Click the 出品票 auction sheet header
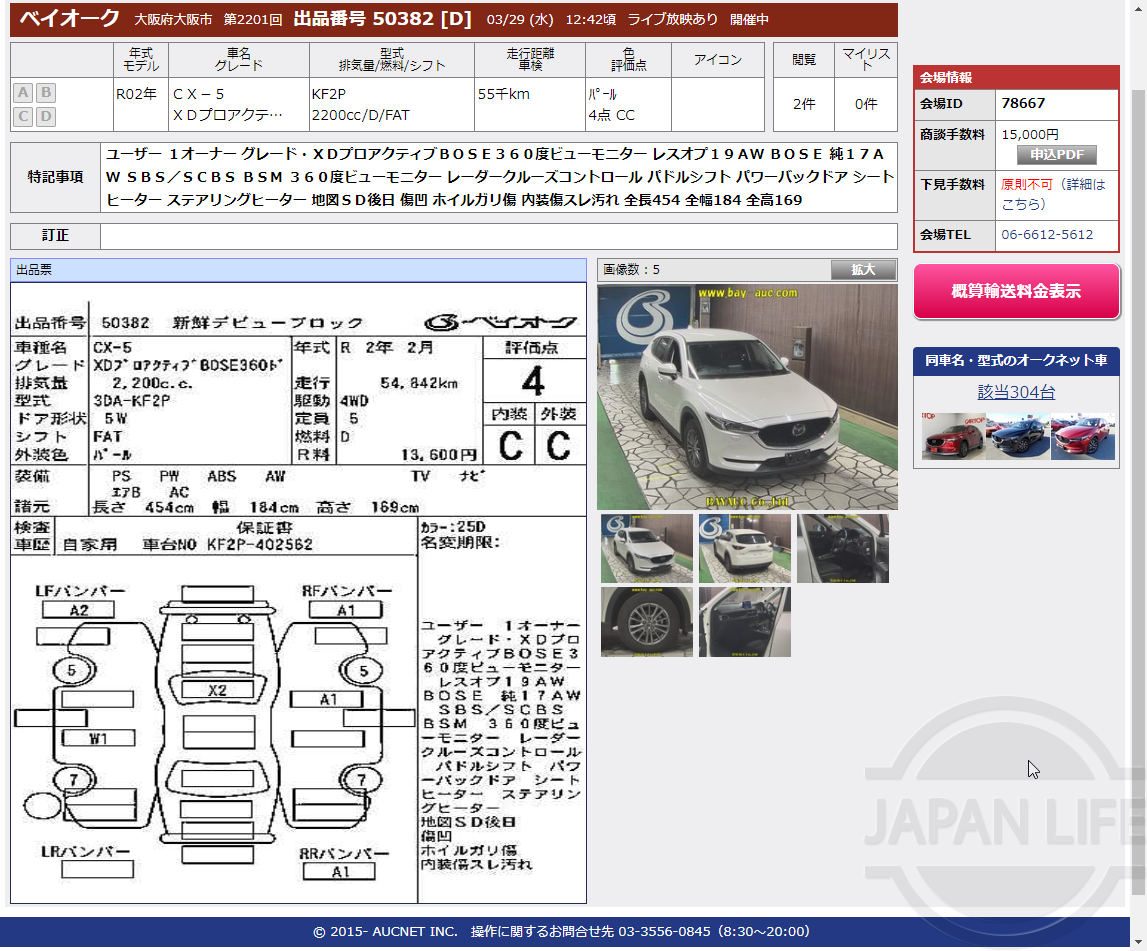This screenshot has width=1147, height=951. (x=32, y=269)
